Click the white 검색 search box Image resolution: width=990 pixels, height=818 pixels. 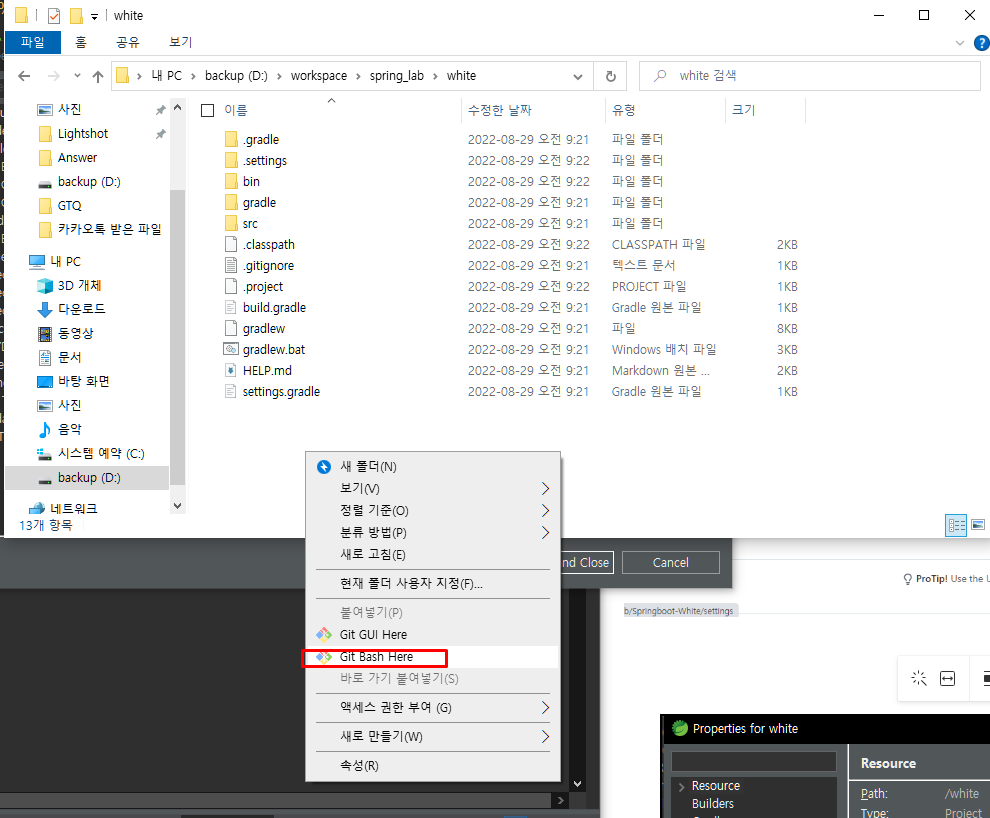tap(810, 76)
